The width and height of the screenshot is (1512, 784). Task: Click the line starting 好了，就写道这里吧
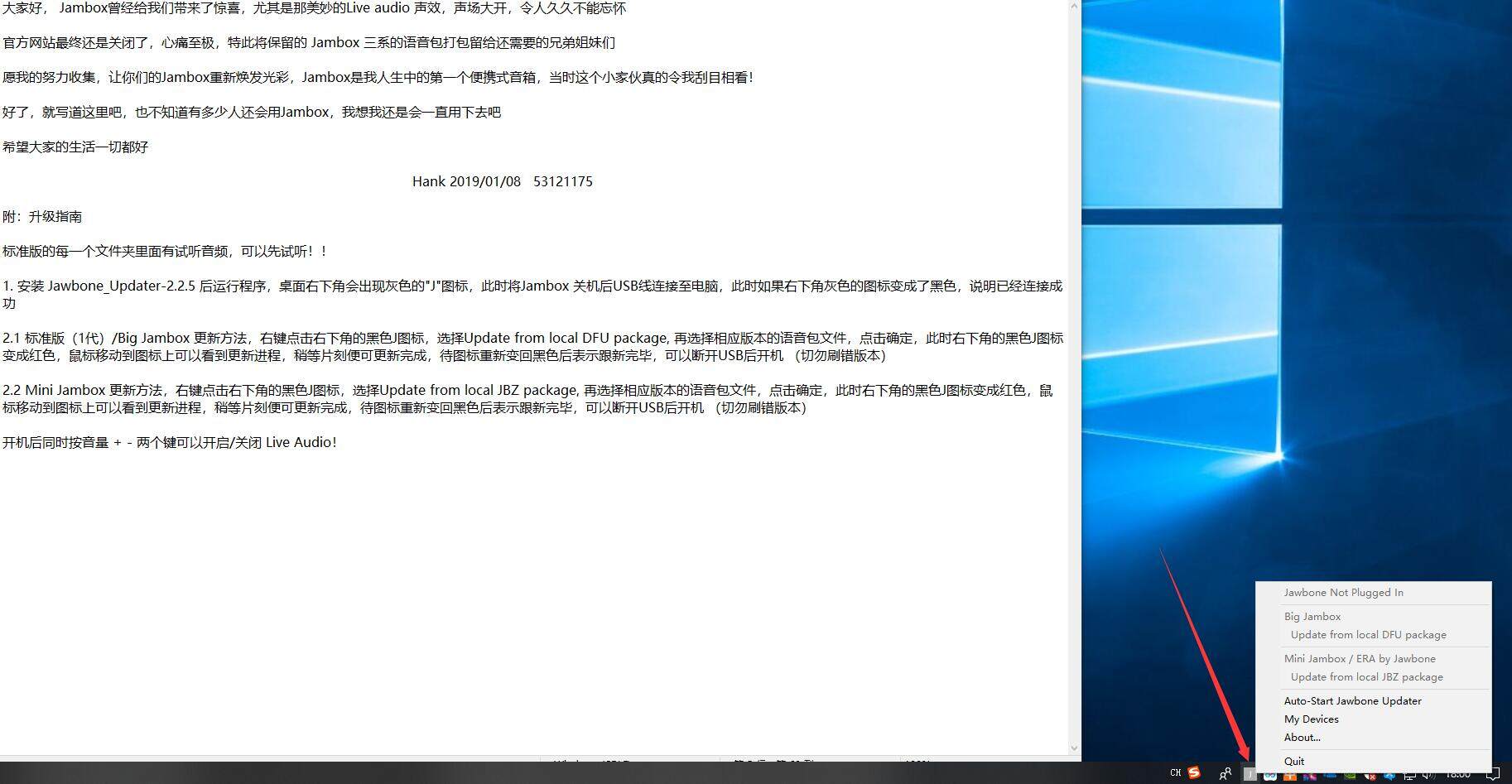(x=252, y=113)
